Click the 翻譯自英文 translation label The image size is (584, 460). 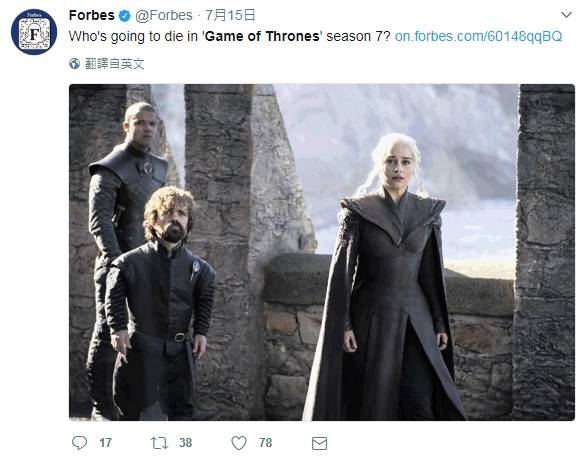pyautogui.click(x=114, y=64)
